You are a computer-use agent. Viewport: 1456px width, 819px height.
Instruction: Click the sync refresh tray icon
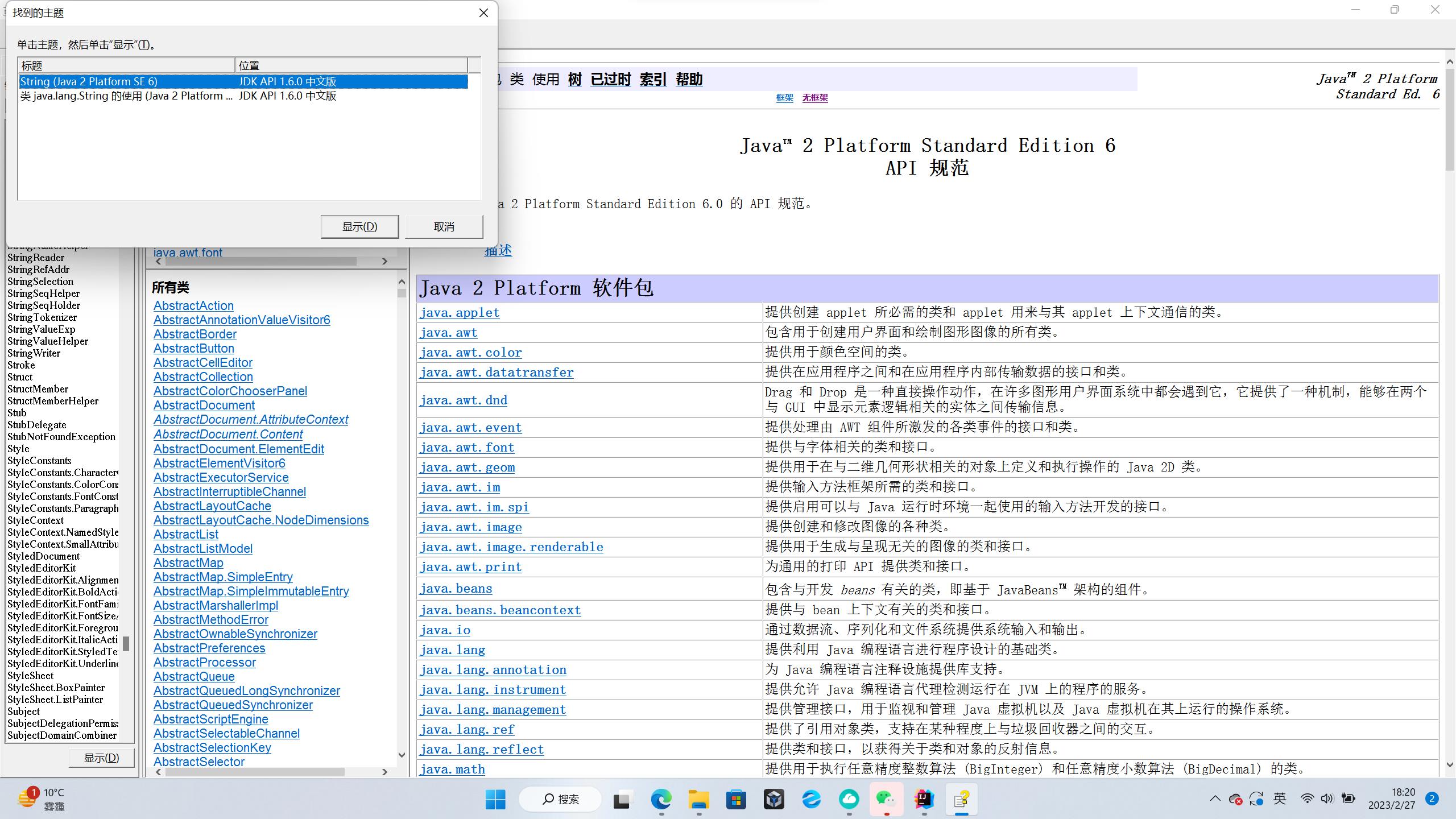coord(1256,799)
